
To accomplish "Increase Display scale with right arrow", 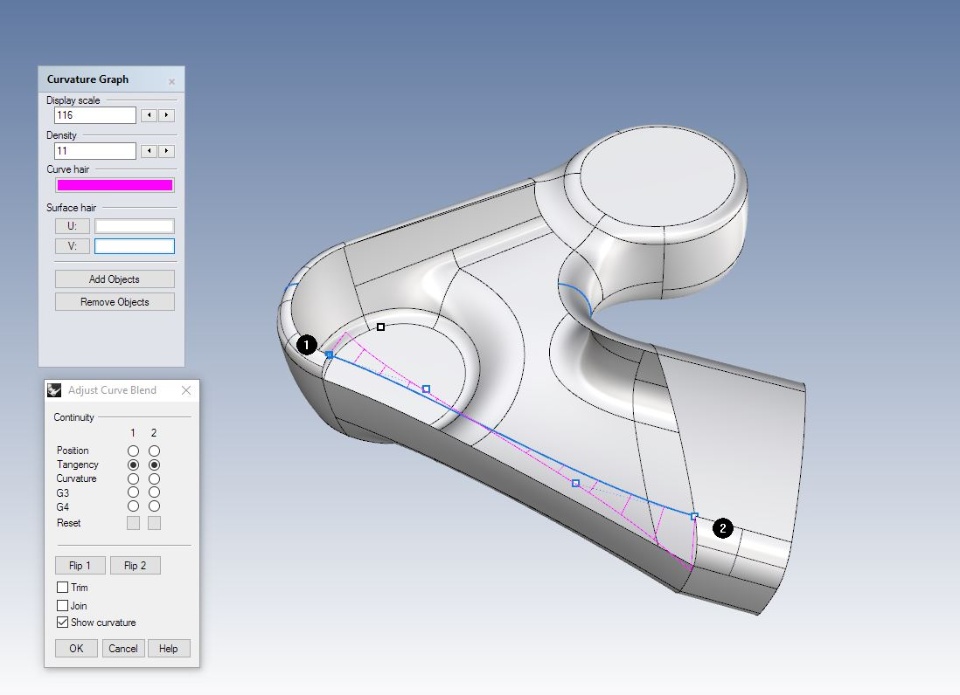I will coord(167,115).
